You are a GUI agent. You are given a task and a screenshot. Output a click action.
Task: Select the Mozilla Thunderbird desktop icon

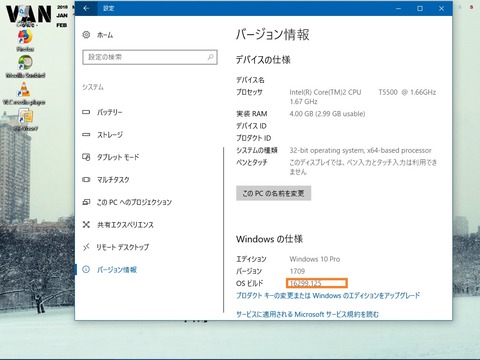point(25,66)
